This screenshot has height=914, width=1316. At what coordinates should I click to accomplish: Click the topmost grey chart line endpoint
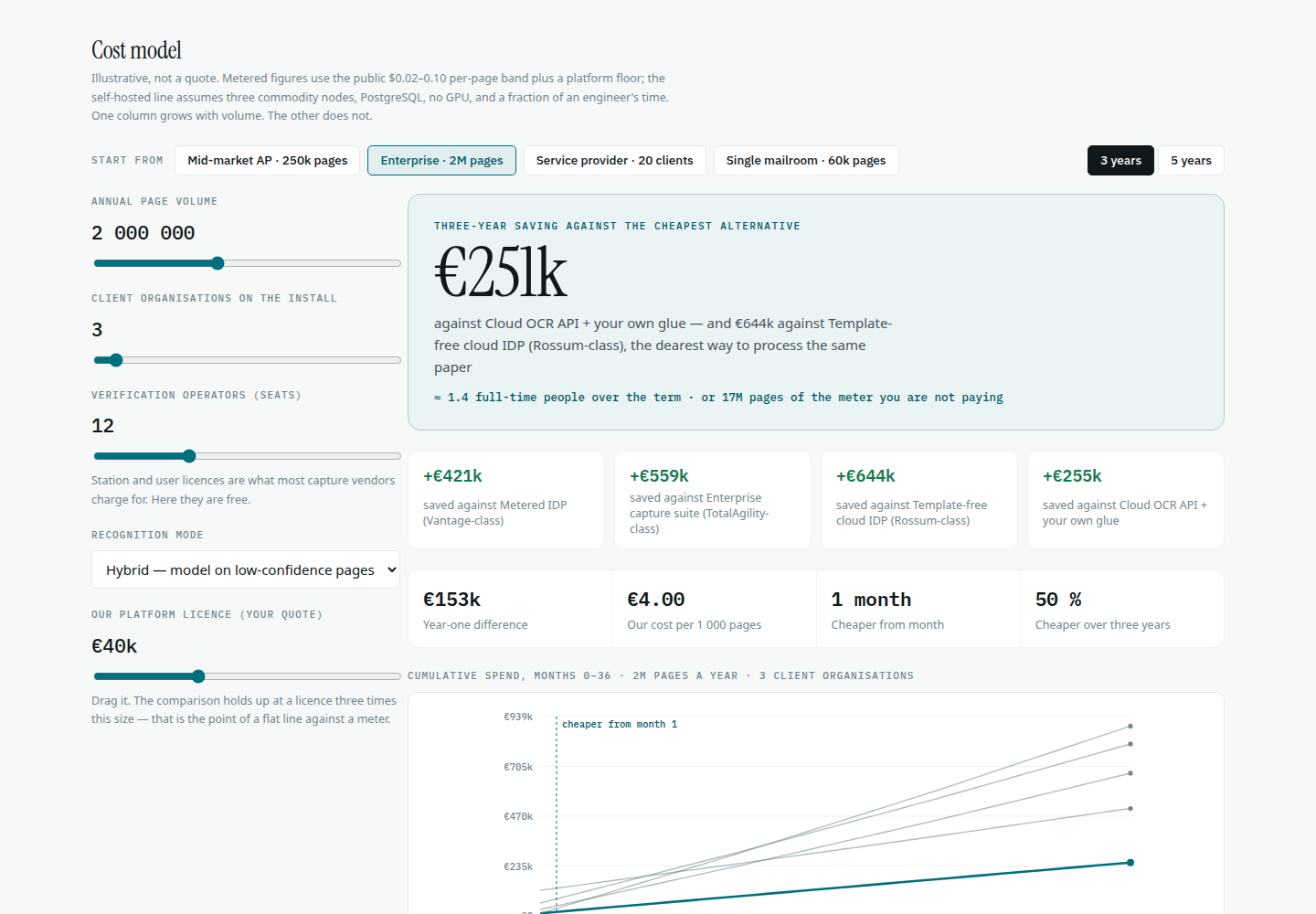pyautogui.click(x=1130, y=727)
